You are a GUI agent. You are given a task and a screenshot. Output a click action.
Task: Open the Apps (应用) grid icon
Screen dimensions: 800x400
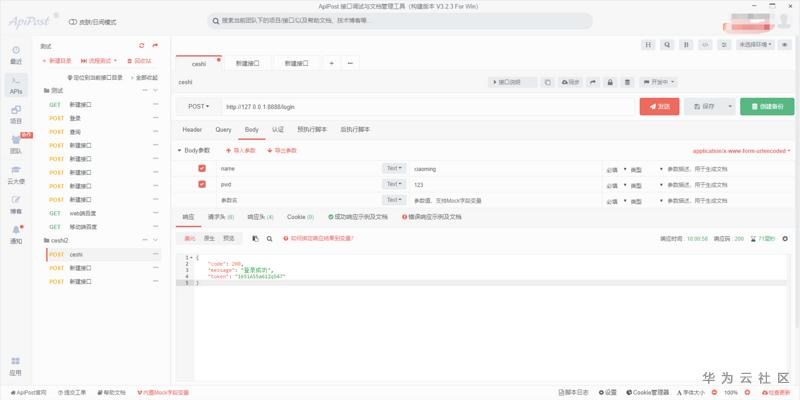click(16, 366)
